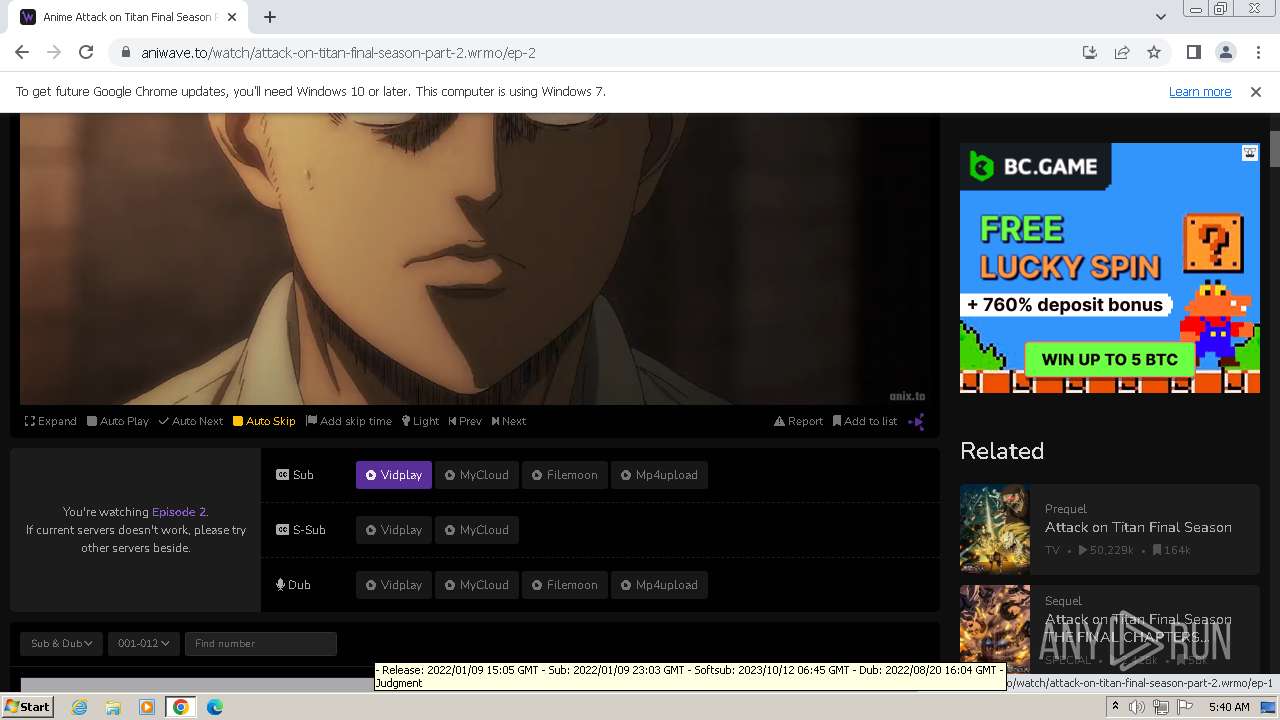
Task: Open the Chrome side panel icon
Action: coord(1193,53)
